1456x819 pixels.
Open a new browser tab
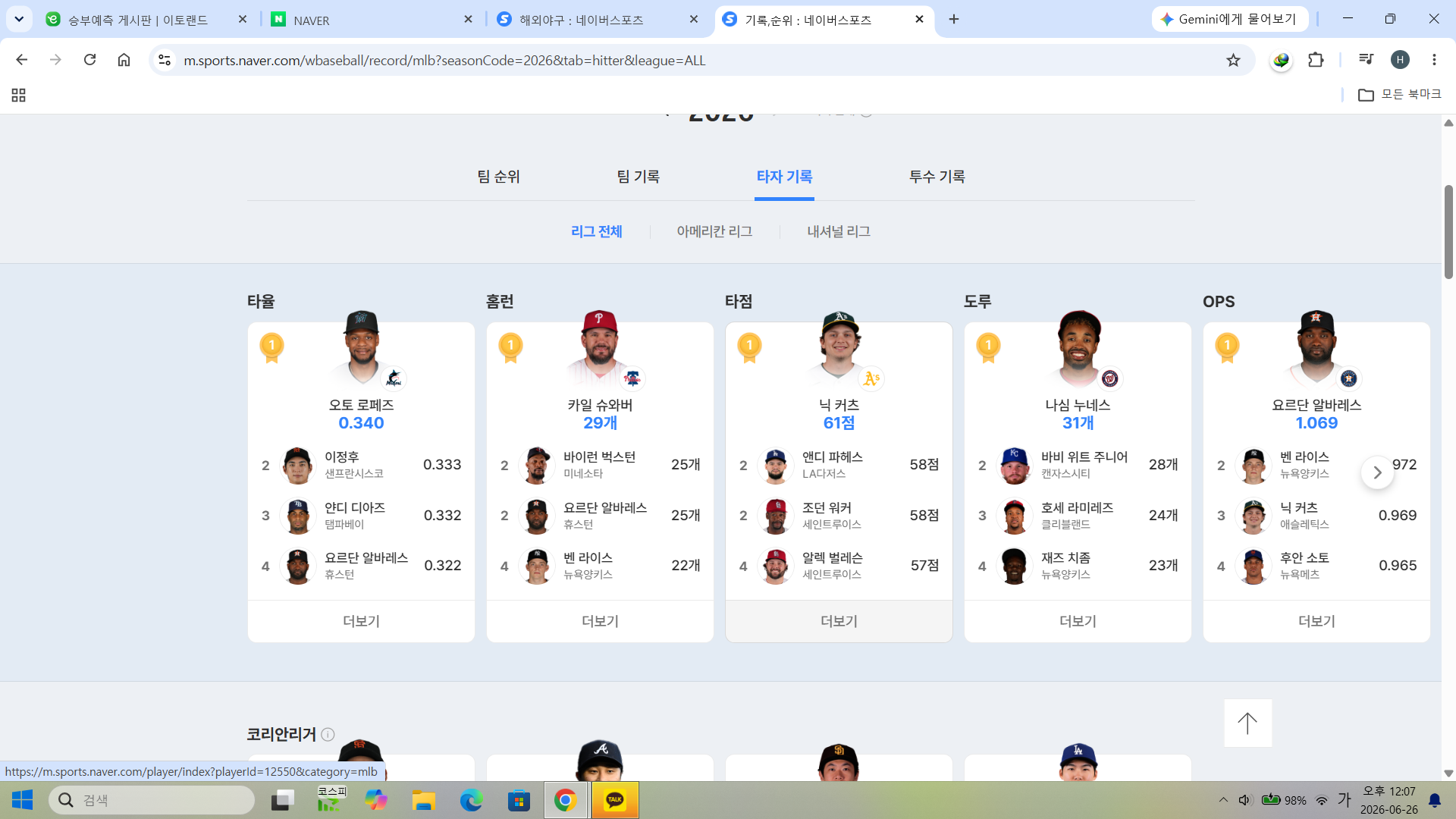point(954,19)
